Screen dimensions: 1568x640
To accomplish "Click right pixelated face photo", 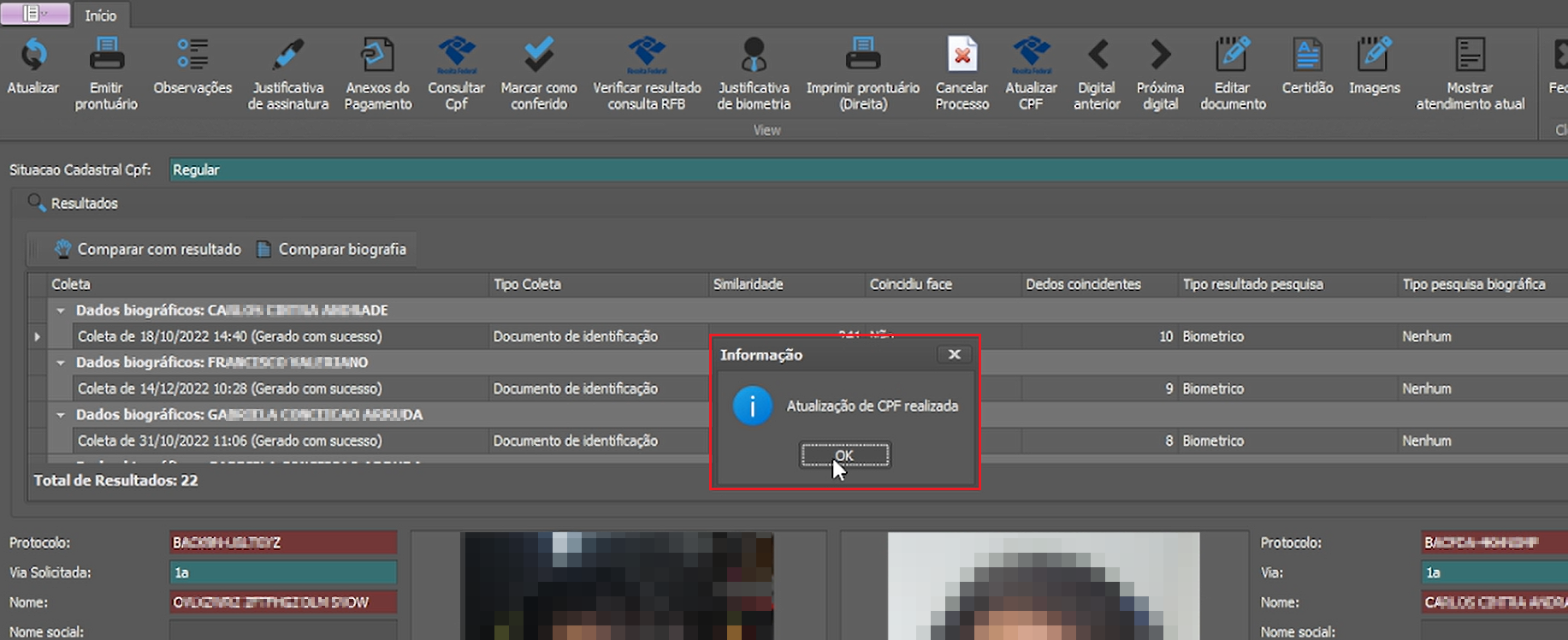I will 1044,586.
